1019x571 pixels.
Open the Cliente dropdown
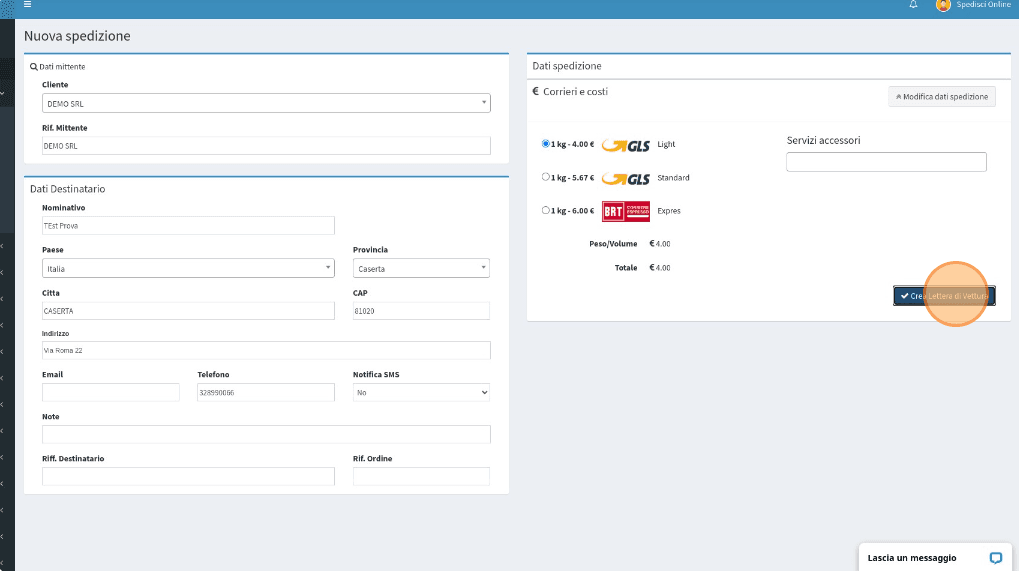pos(266,103)
